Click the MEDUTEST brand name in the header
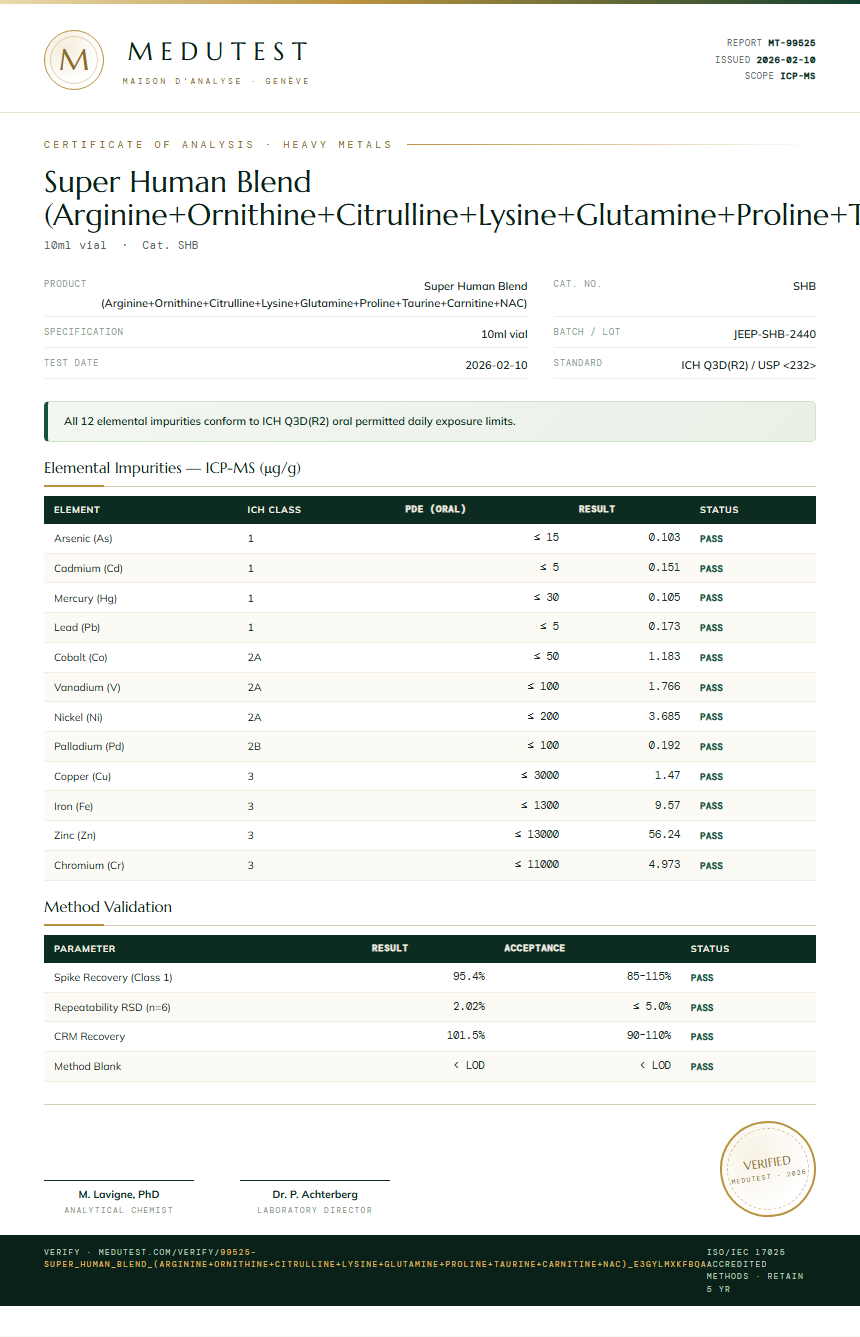860x1337 pixels. (x=217, y=52)
